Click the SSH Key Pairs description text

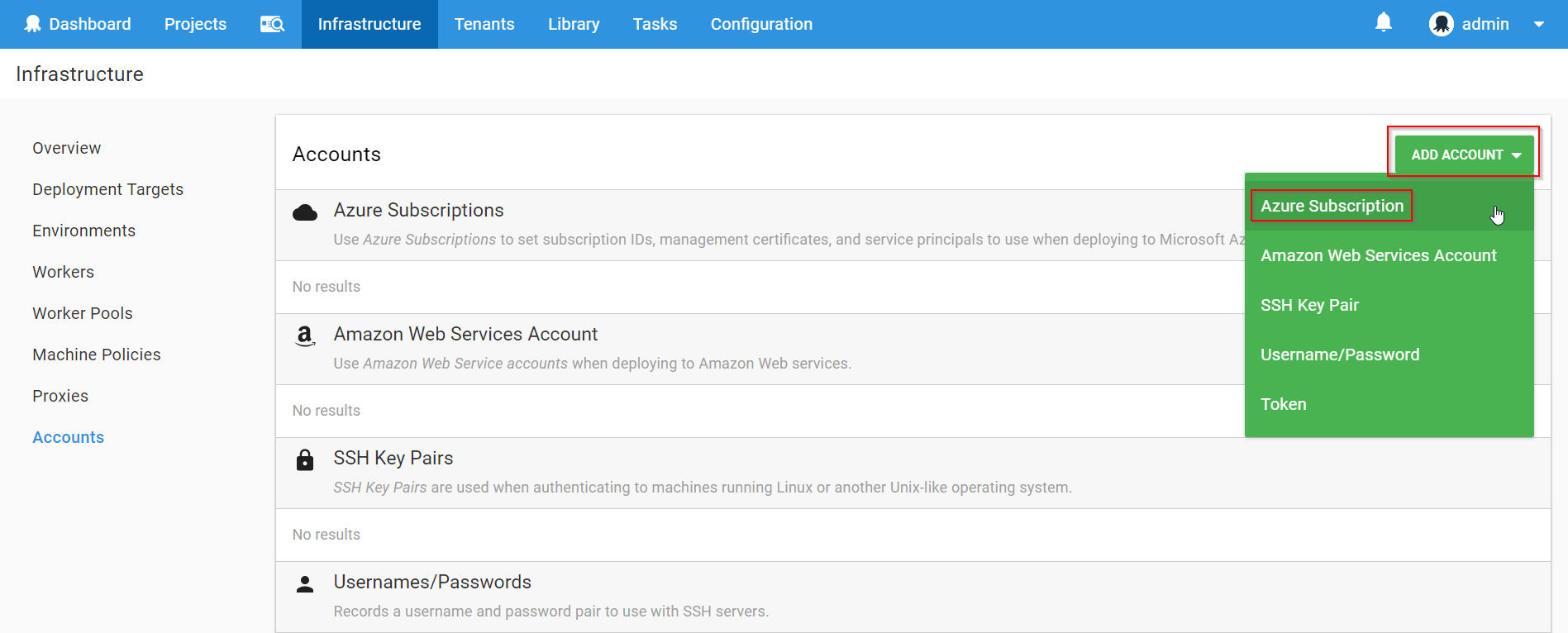point(703,488)
